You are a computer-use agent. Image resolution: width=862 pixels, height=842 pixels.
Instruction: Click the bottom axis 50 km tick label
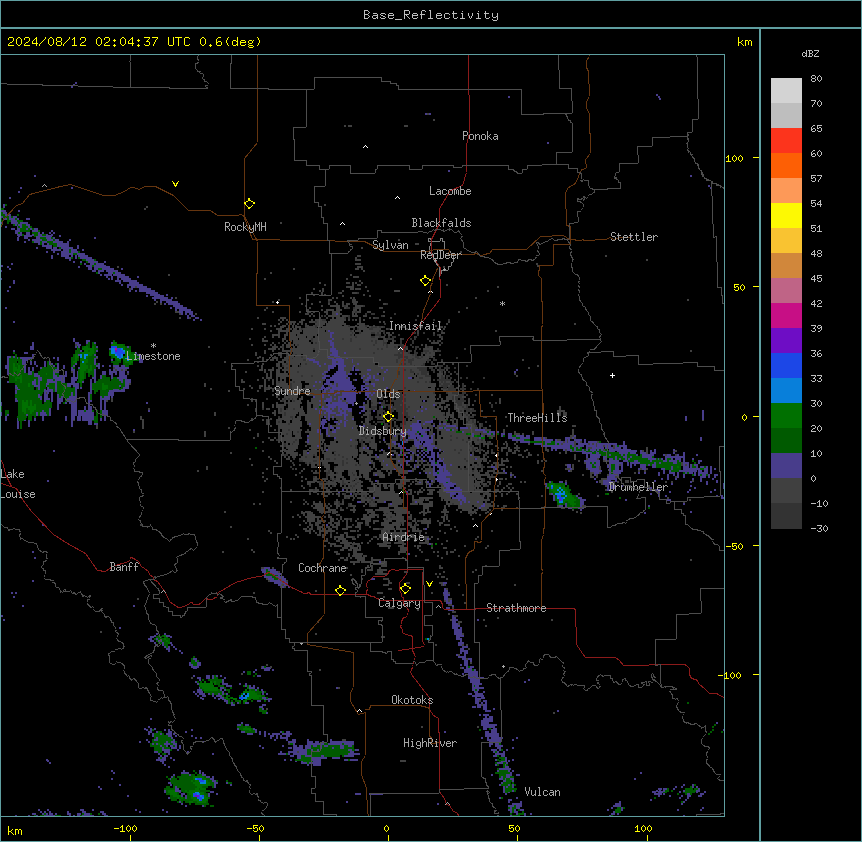click(514, 828)
